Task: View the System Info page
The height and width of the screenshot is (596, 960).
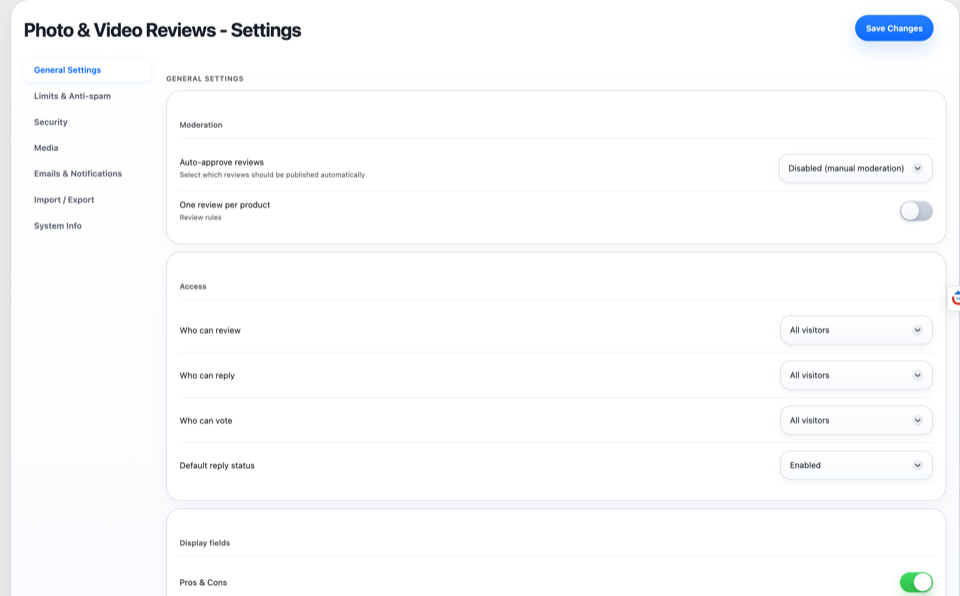Action: pos(58,226)
